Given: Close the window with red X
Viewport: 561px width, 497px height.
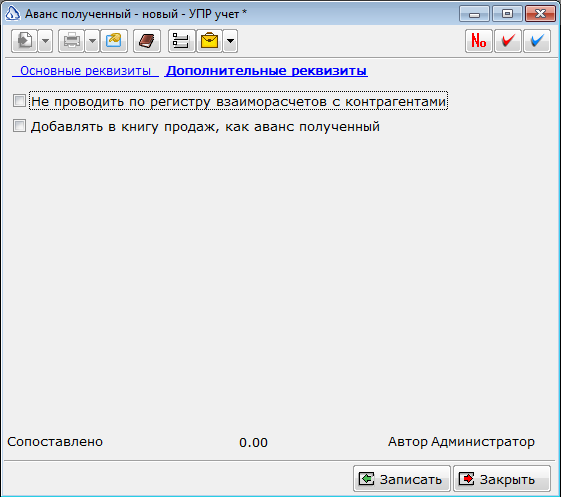Looking at the screenshot, I should point(540,14).
